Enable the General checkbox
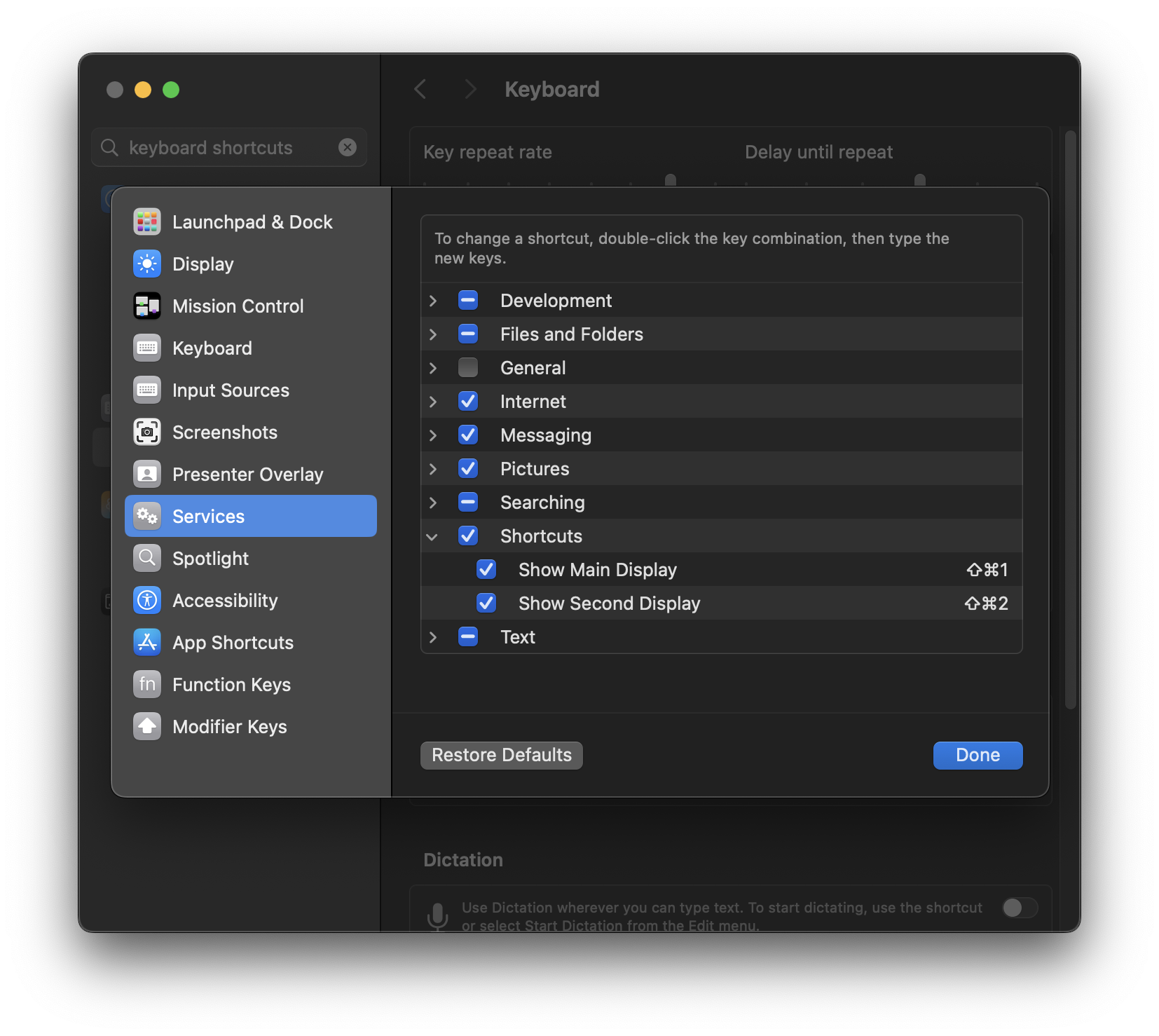 pyautogui.click(x=468, y=368)
